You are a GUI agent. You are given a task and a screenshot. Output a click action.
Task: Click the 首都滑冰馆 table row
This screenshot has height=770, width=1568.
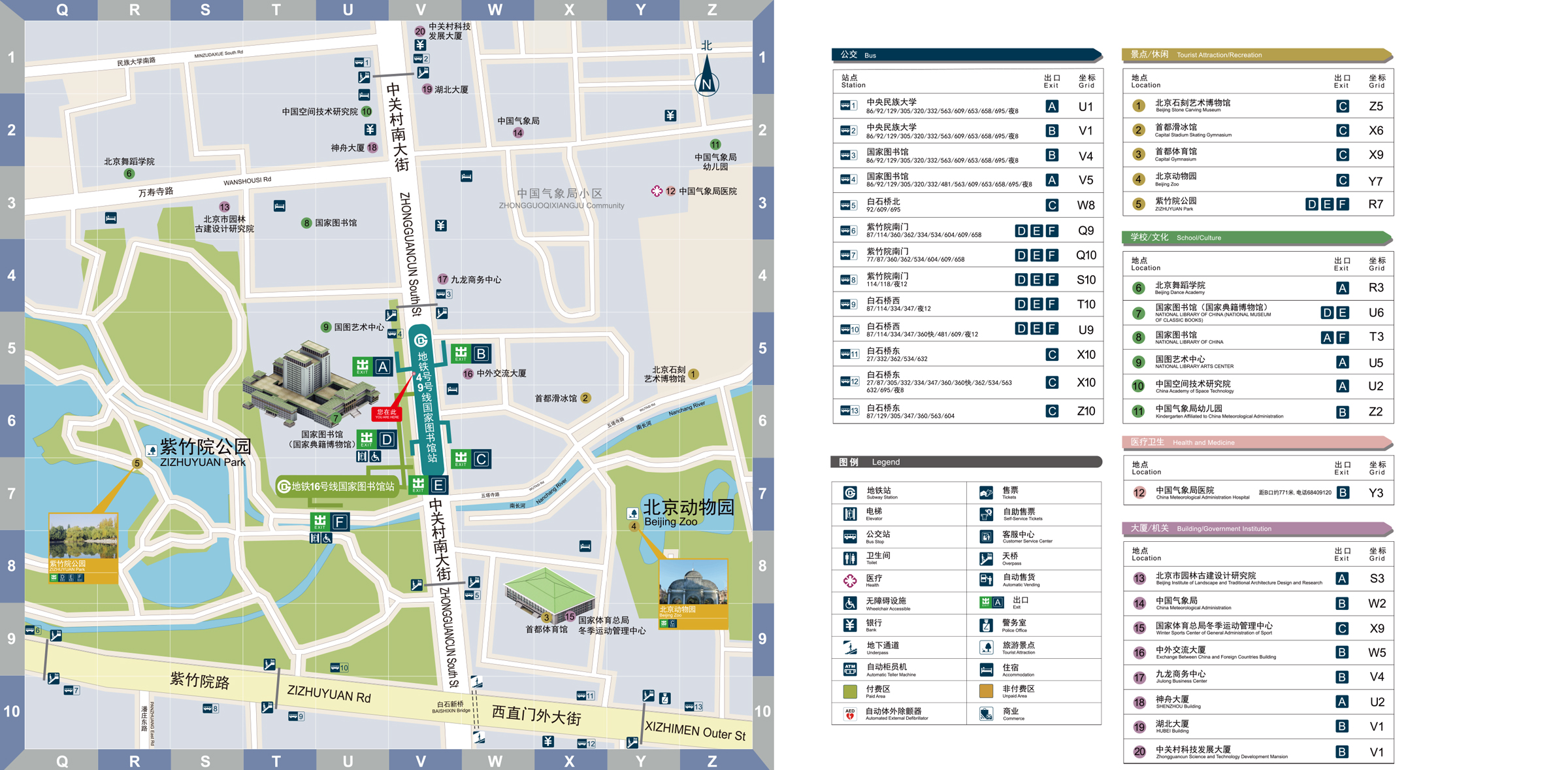tap(1258, 130)
